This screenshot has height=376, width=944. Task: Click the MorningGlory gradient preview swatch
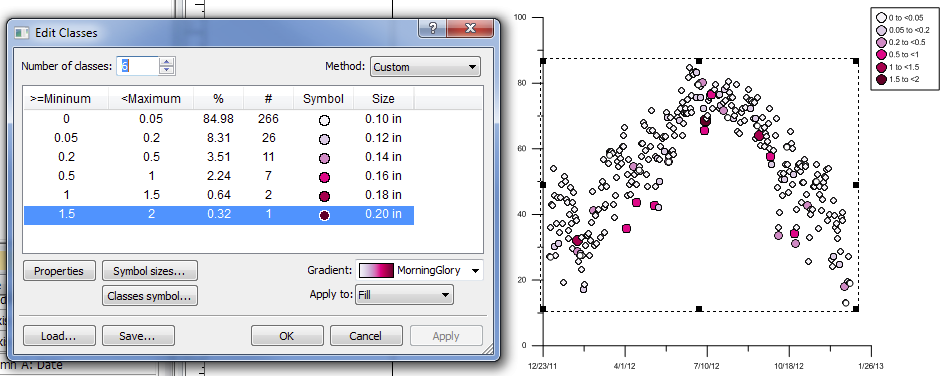point(377,271)
